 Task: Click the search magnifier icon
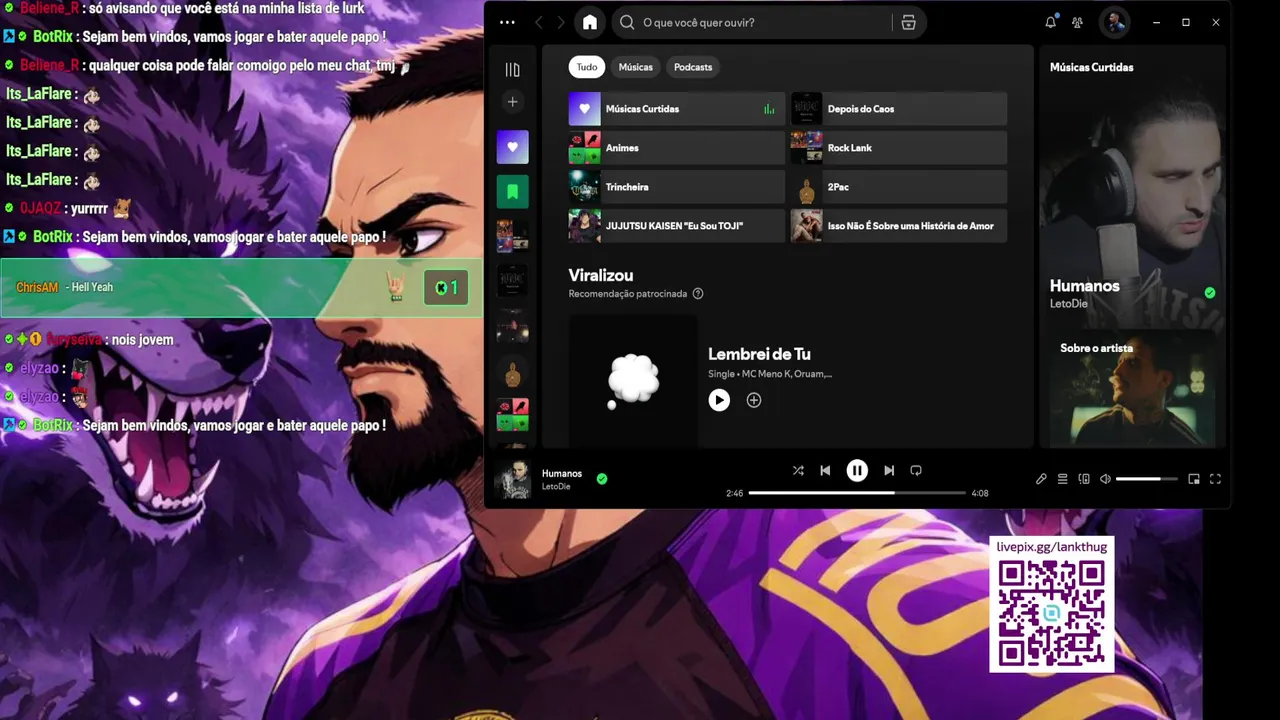627,22
